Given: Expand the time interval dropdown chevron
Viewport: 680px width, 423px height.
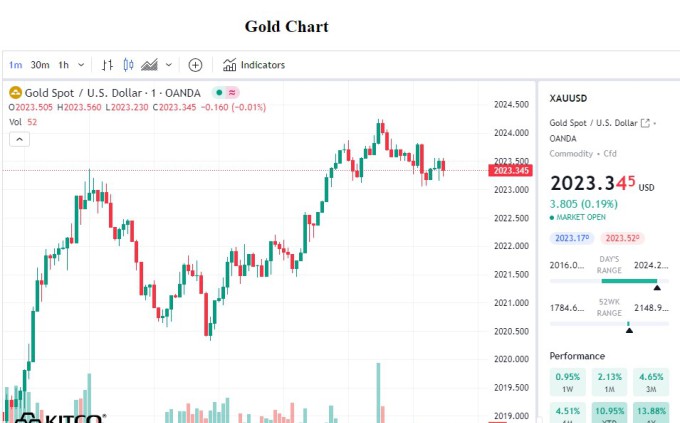Looking at the screenshot, I should pyautogui.click(x=81, y=65).
